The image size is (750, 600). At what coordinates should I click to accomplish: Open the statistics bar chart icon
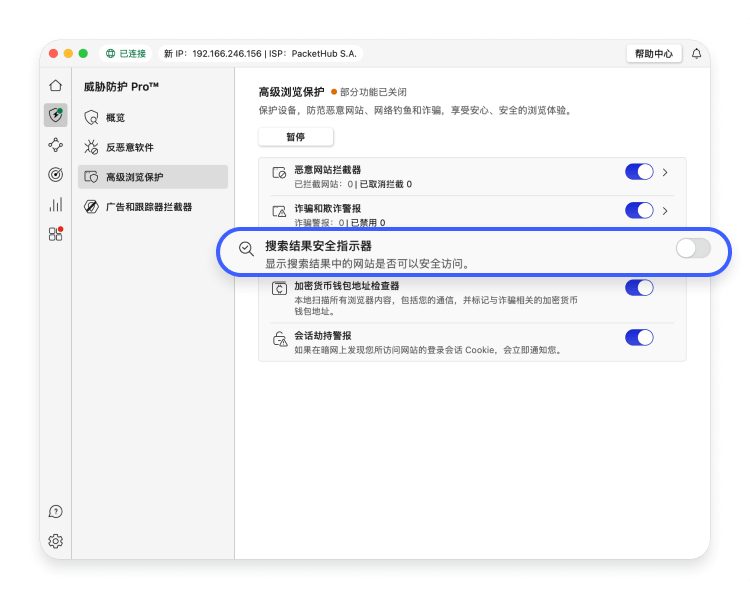click(55, 205)
